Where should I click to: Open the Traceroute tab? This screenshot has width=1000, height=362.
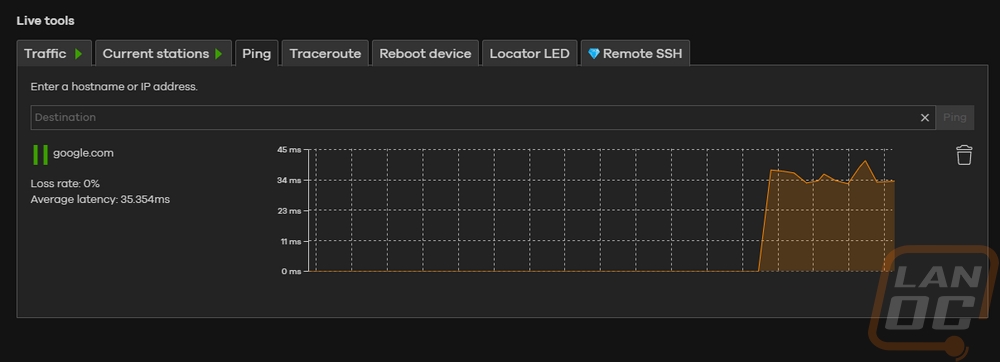tap(325, 54)
